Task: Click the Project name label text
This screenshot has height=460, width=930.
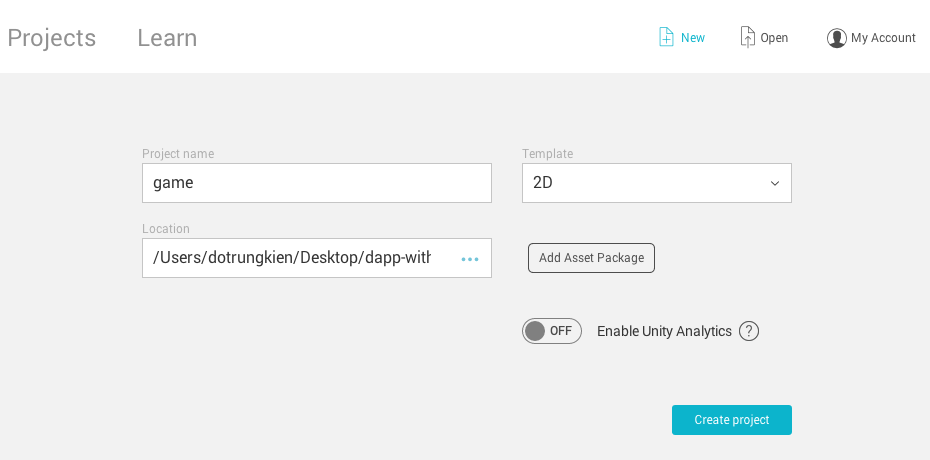Action: coord(178,154)
